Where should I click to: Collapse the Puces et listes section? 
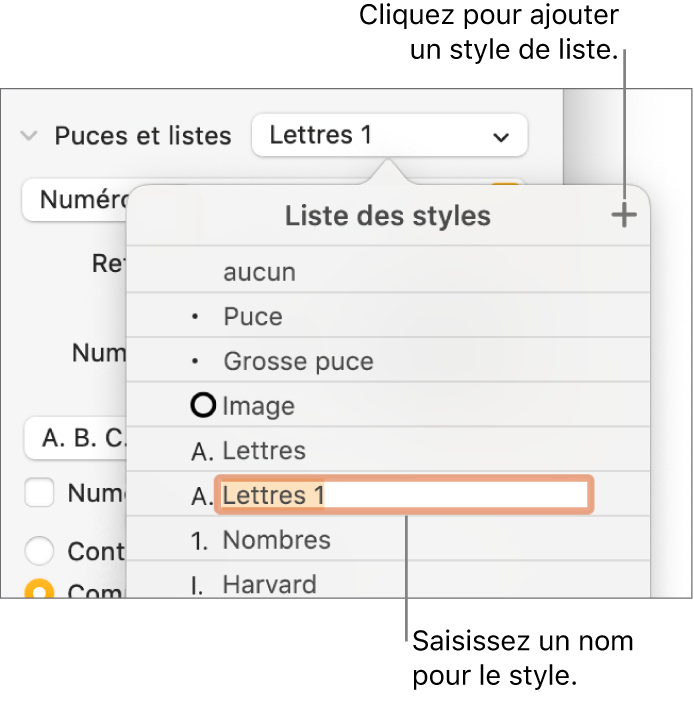click(x=30, y=136)
